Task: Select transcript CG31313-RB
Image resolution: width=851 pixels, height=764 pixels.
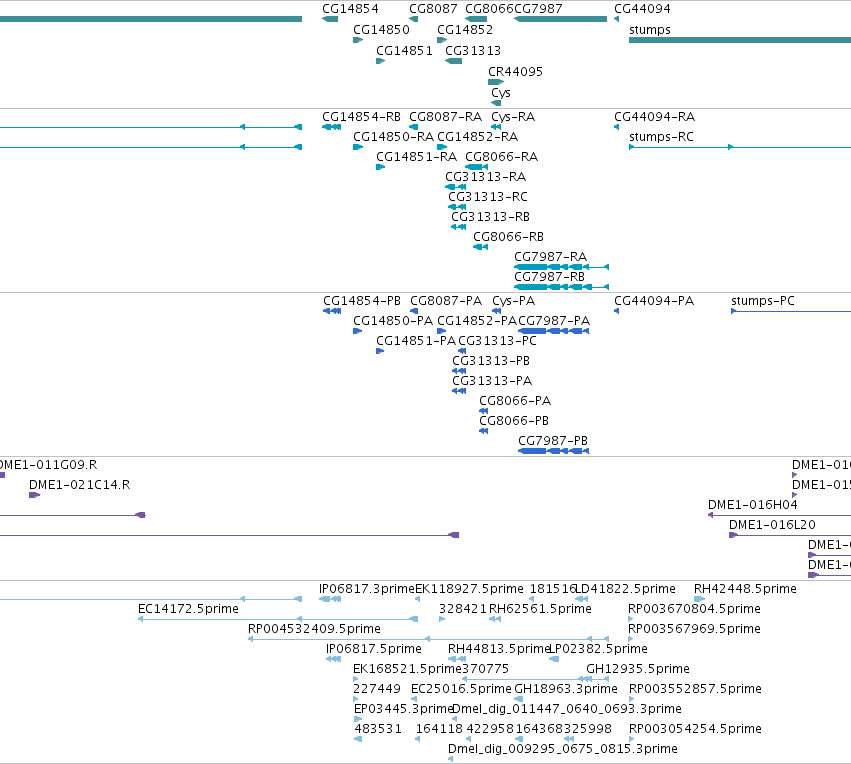Action: tap(490, 217)
